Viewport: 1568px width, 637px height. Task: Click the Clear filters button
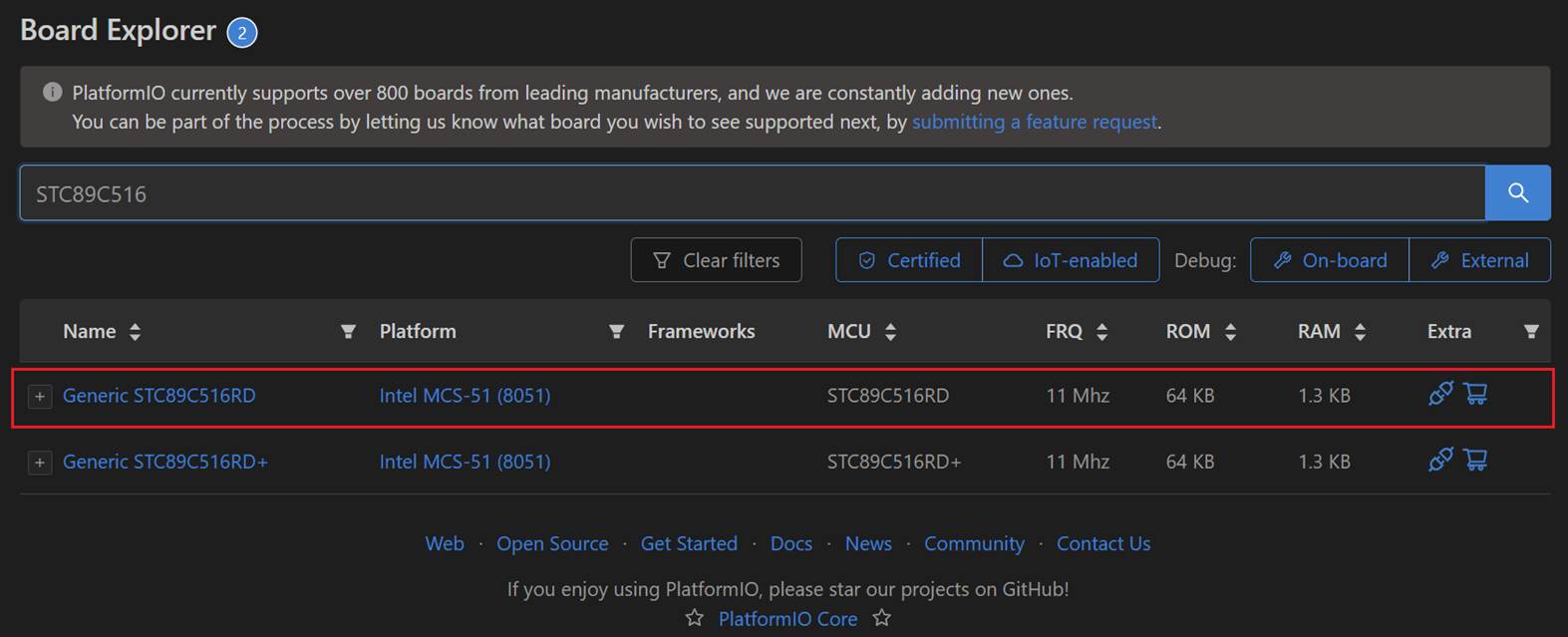[716, 260]
